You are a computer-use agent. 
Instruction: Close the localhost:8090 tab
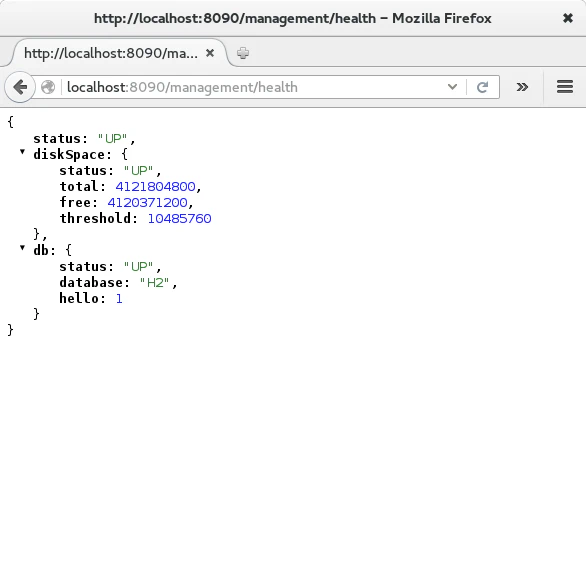[x=210, y=53]
